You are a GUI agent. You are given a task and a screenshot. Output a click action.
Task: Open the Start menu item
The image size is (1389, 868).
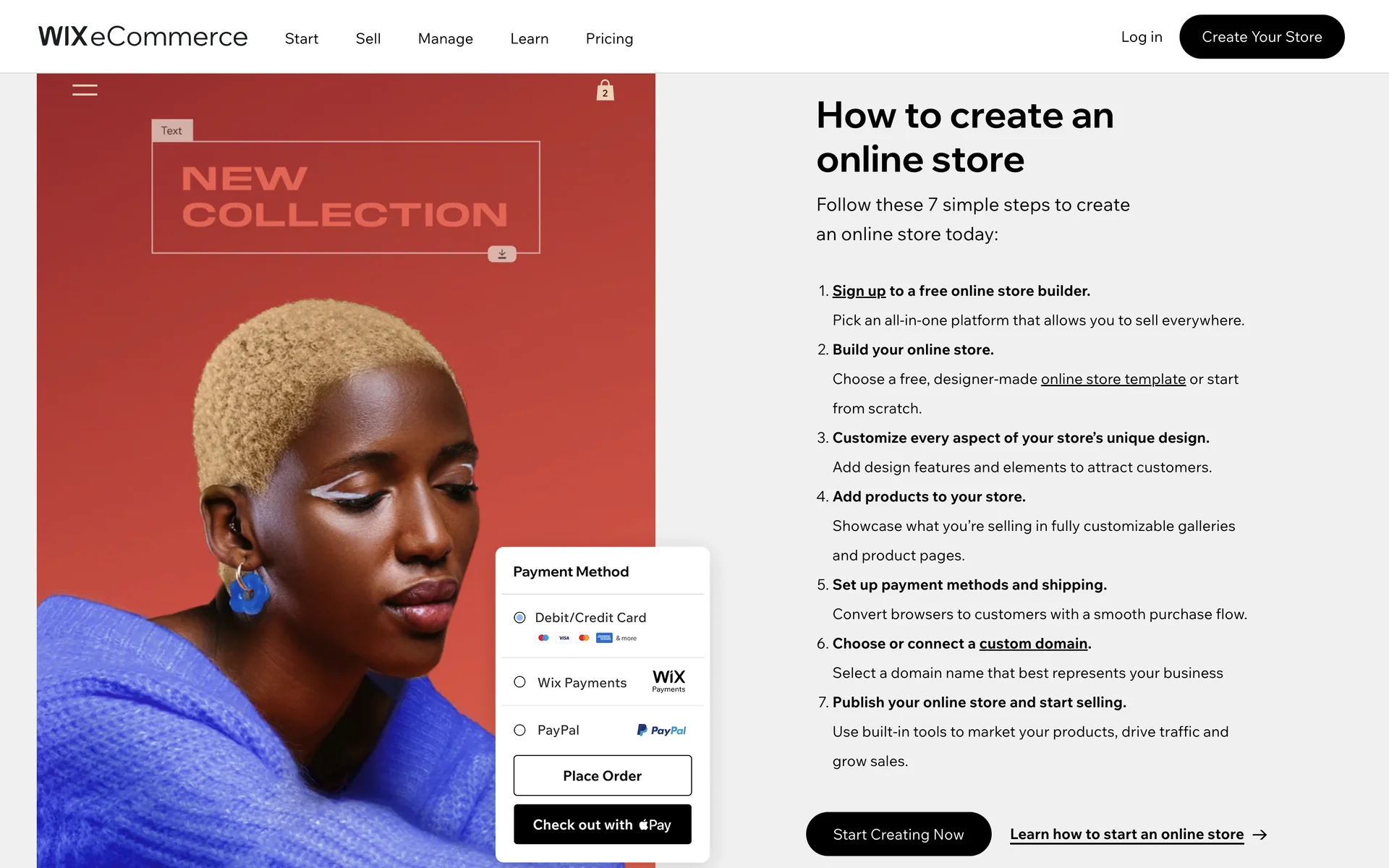click(302, 38)
